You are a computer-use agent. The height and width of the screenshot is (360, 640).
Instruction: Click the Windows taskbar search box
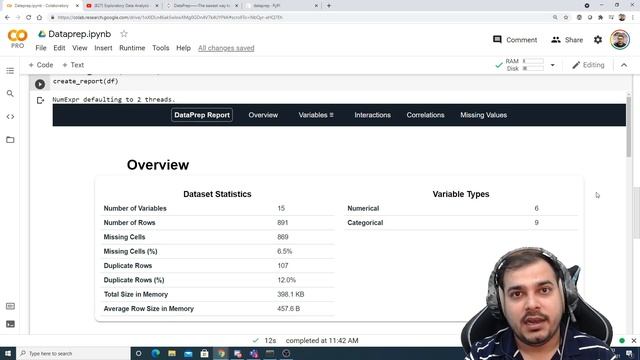click(x=73, y=353)
